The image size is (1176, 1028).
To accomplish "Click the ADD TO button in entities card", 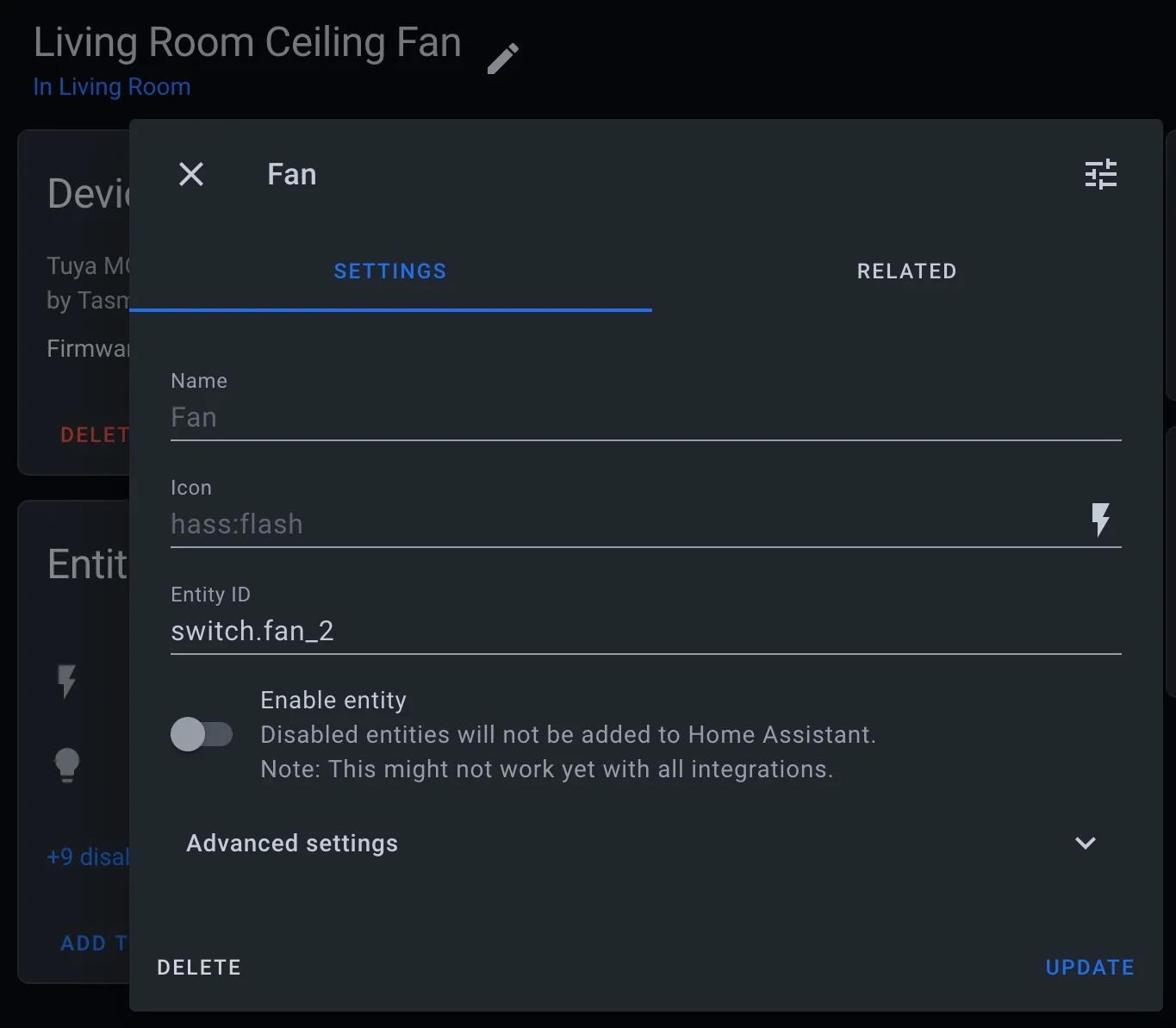I will 93,943.
